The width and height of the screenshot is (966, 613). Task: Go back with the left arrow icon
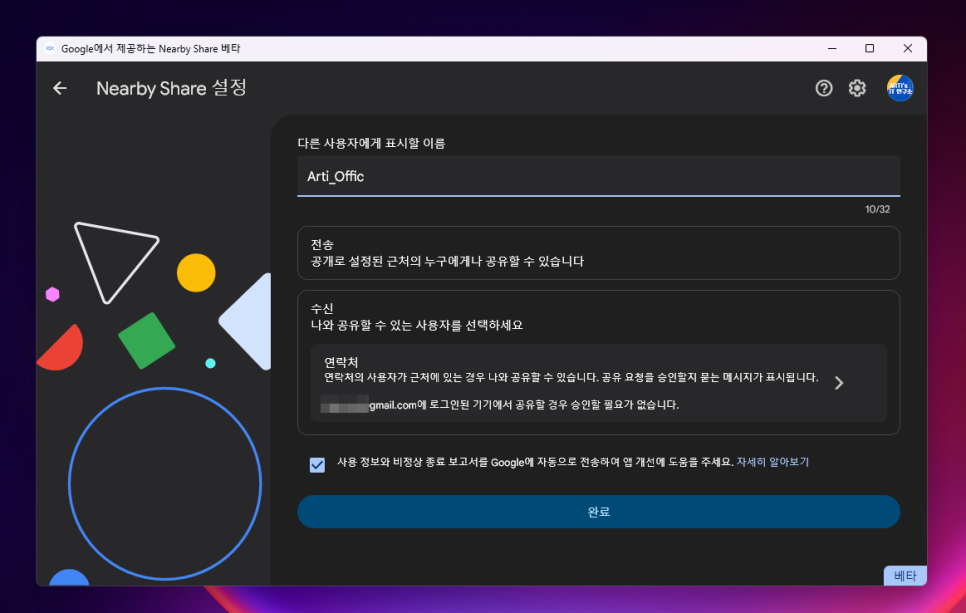point(60,88)
